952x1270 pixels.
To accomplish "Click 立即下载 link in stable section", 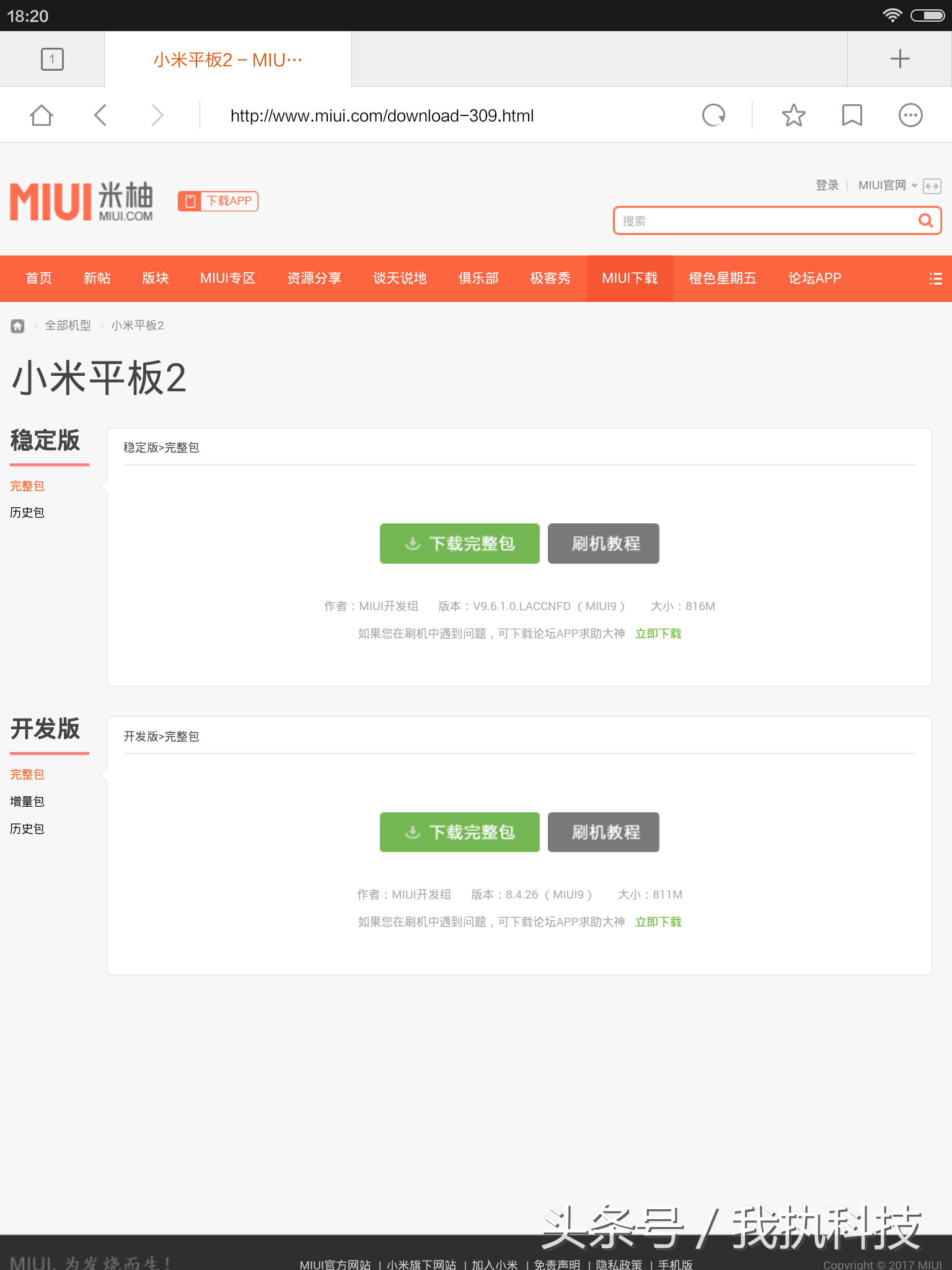I will point(658,633).
